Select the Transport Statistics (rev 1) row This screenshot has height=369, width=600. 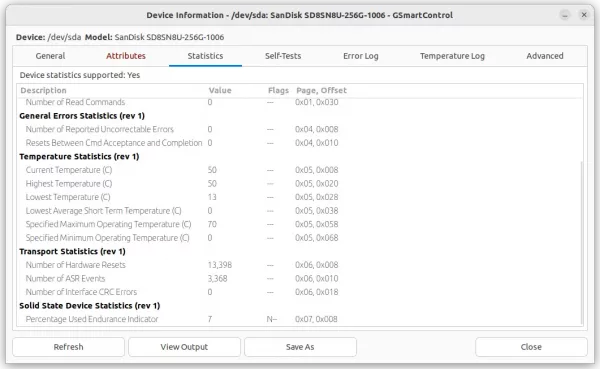pyautogui.click(x=299, y=251)
